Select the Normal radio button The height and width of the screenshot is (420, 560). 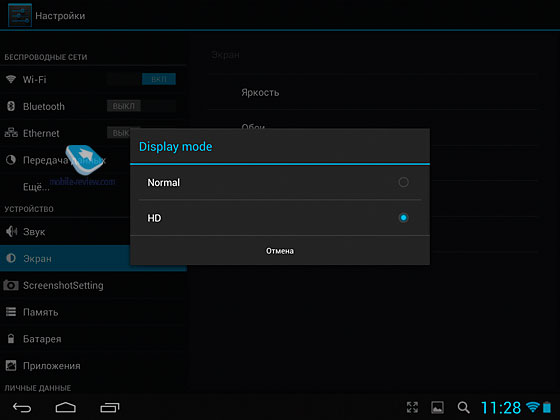(403, 182)
